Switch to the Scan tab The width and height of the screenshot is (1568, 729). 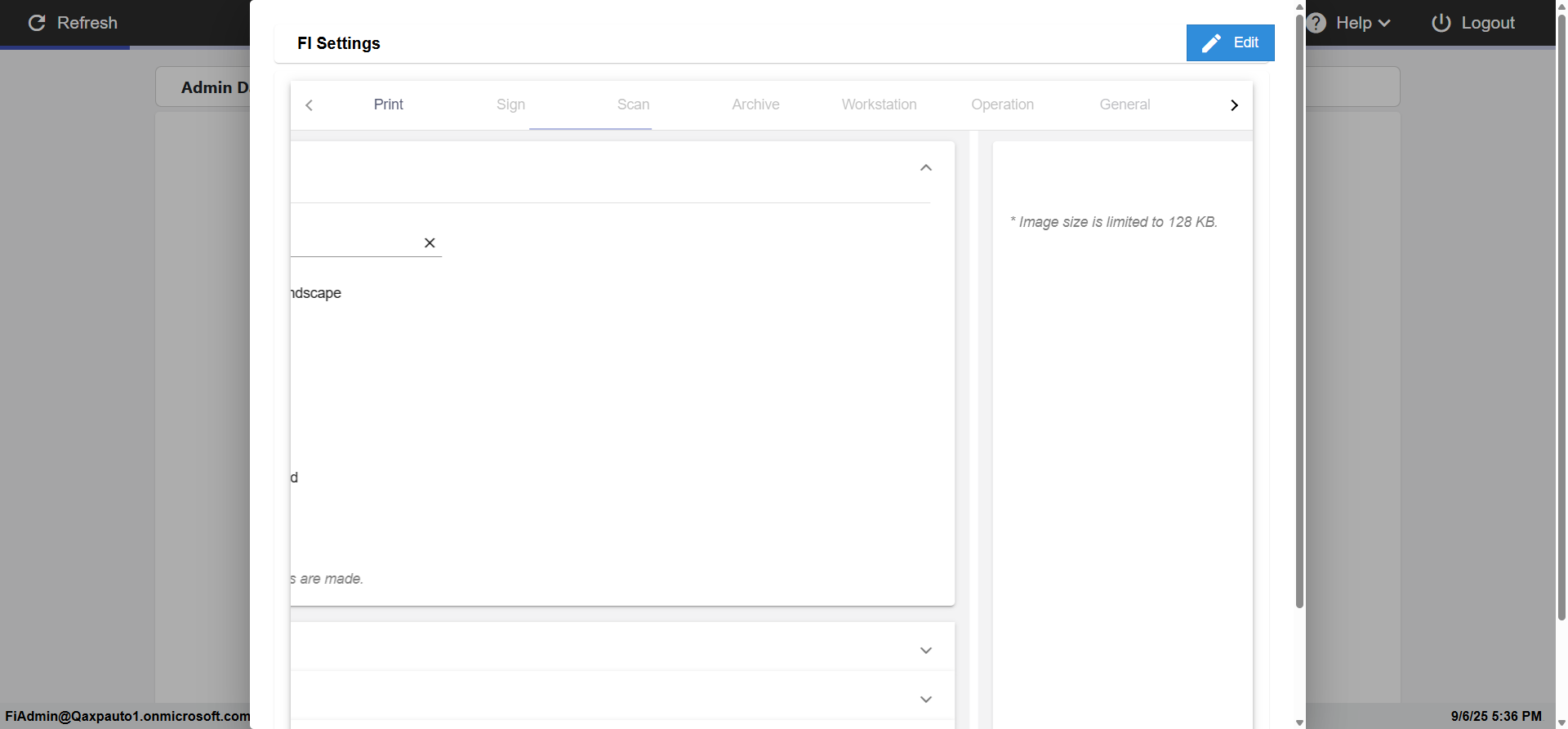[633, 104]
